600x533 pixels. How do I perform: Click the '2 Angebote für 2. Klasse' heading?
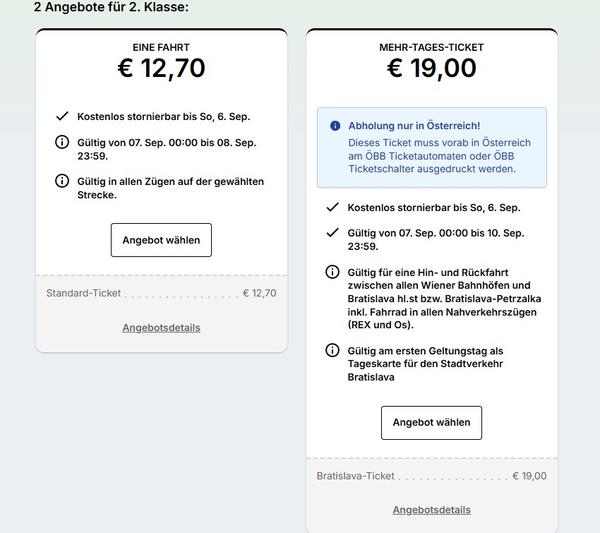(x=111, y=7)
